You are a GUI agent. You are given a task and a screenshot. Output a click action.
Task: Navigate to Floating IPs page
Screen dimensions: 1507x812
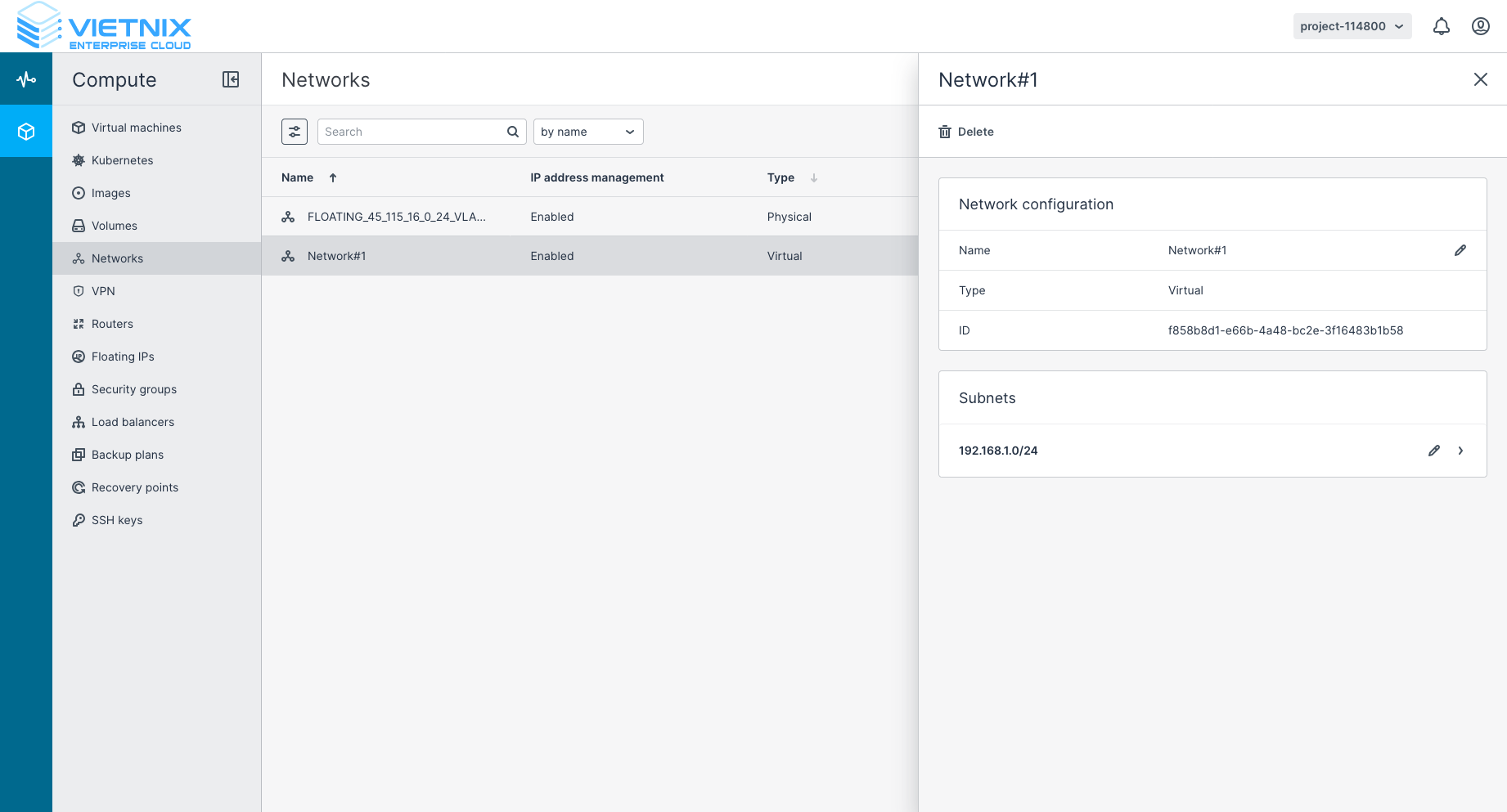pos(123,357)
